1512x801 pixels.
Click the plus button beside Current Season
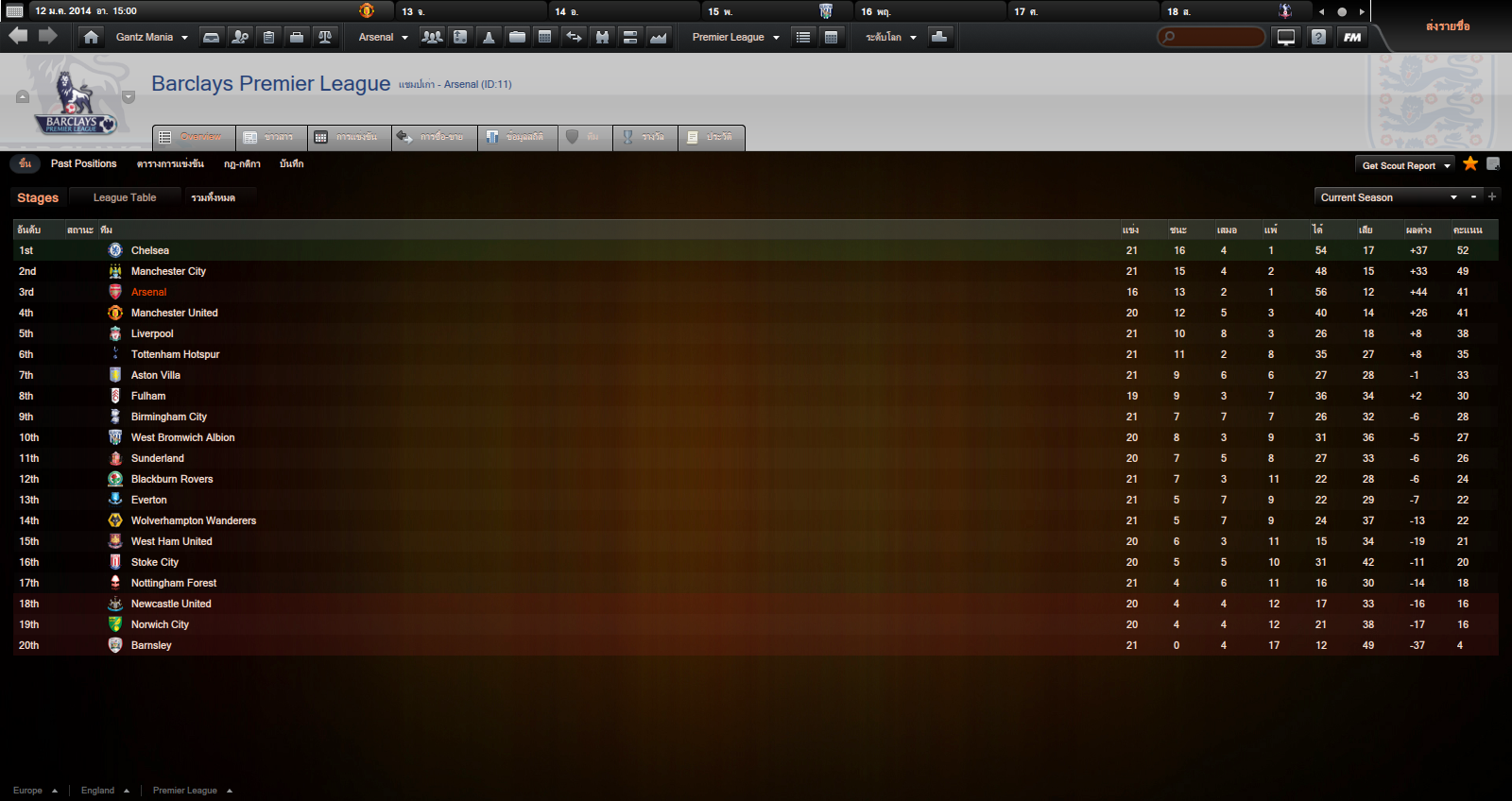click(x=1492, y=196)
